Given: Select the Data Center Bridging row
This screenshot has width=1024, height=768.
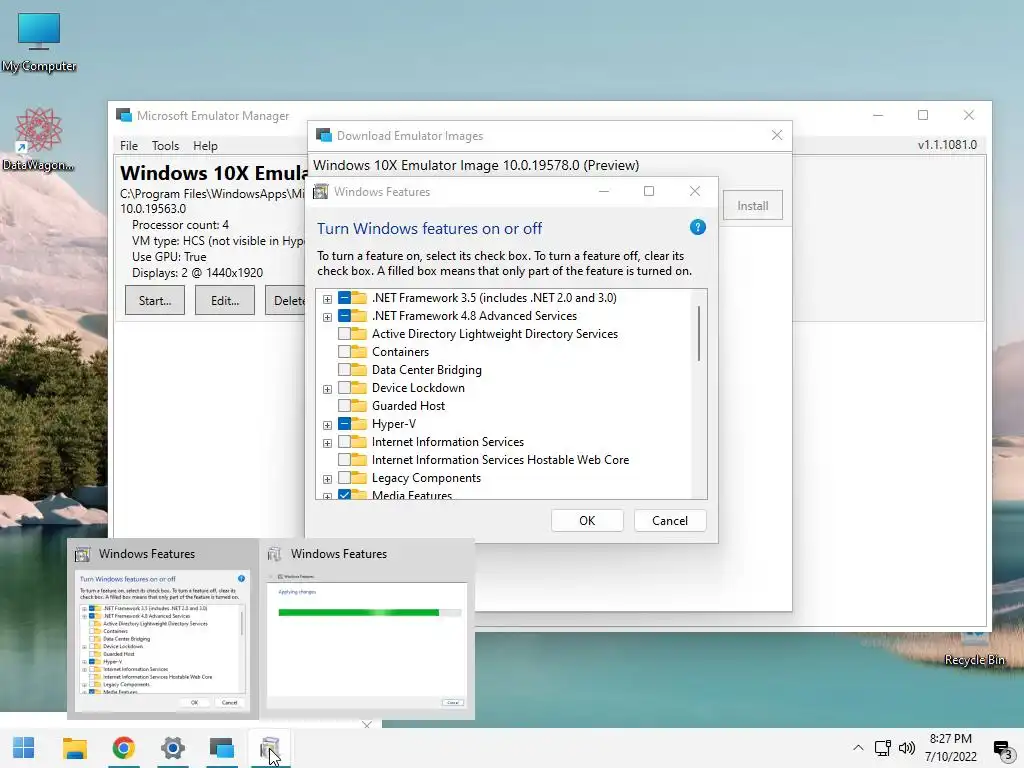Looking at the screenshot, I should [x=426, y=370].
